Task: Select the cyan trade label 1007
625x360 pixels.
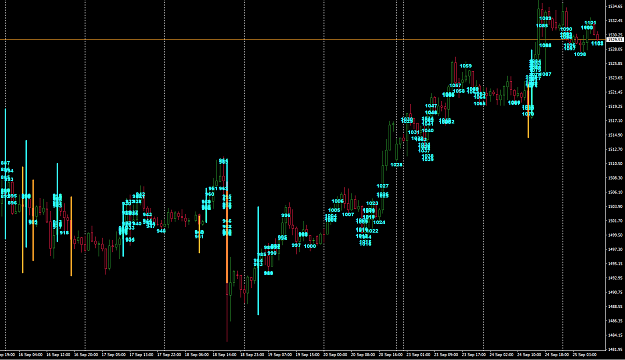Action: (x=348, y=214)
